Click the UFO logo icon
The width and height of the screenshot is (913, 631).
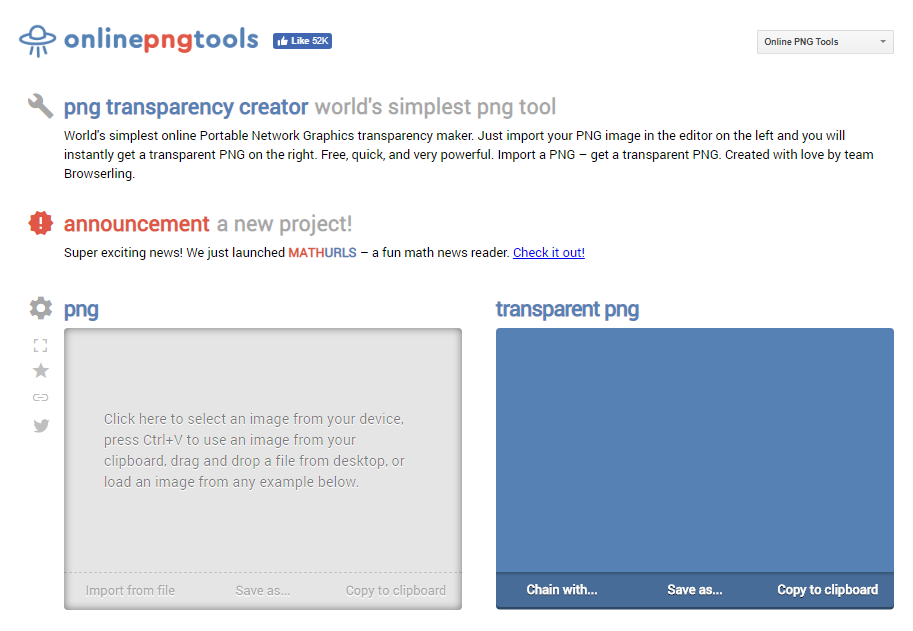[37, 40]
